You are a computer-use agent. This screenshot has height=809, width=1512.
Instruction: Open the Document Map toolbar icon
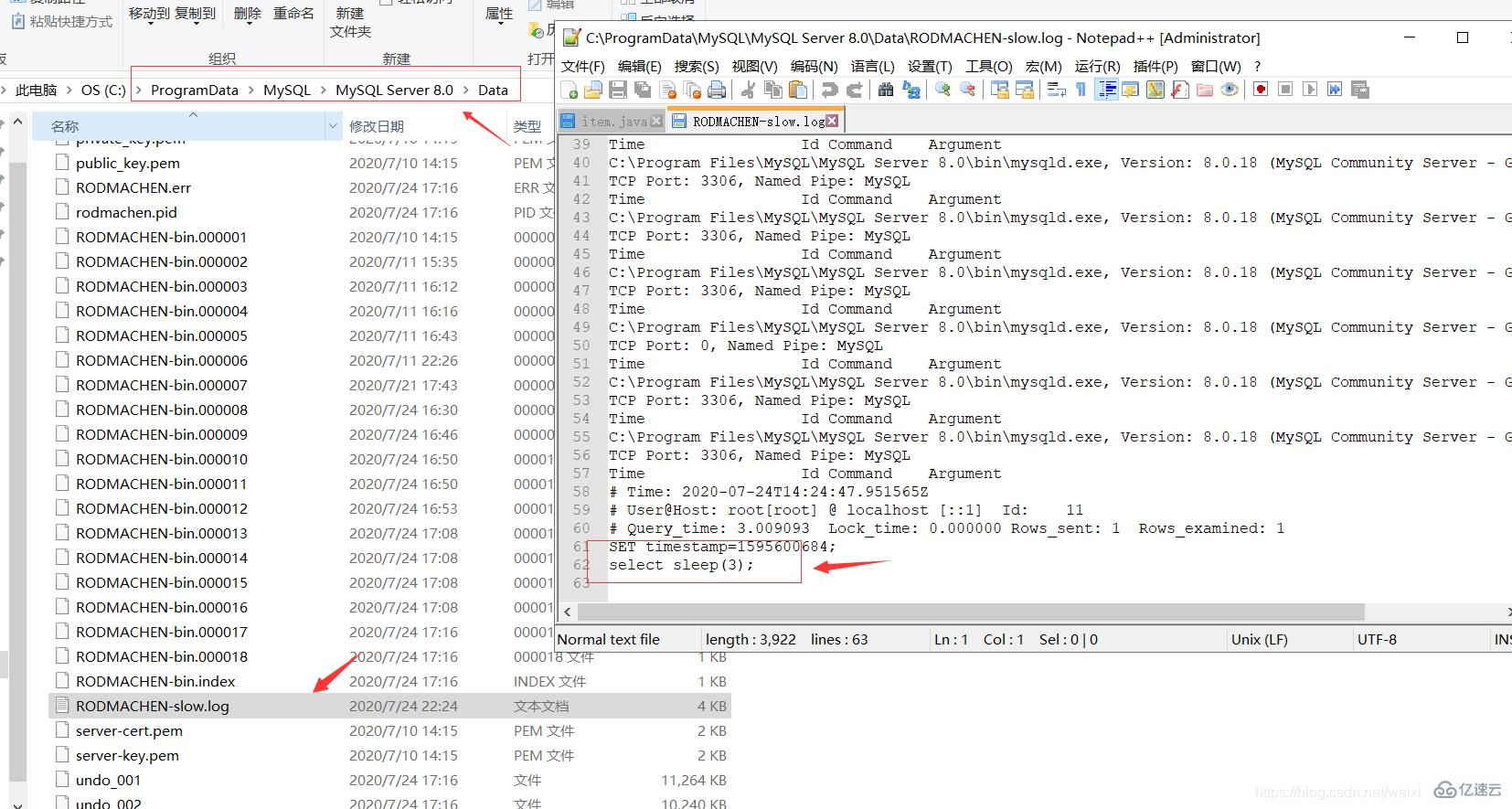click(1155, 90)
